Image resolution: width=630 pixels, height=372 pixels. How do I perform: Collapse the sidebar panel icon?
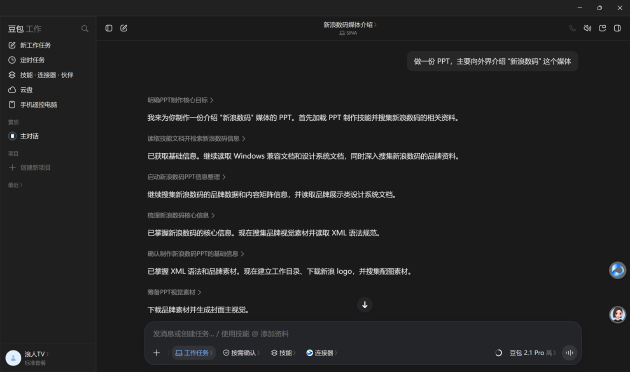point(108,28)
